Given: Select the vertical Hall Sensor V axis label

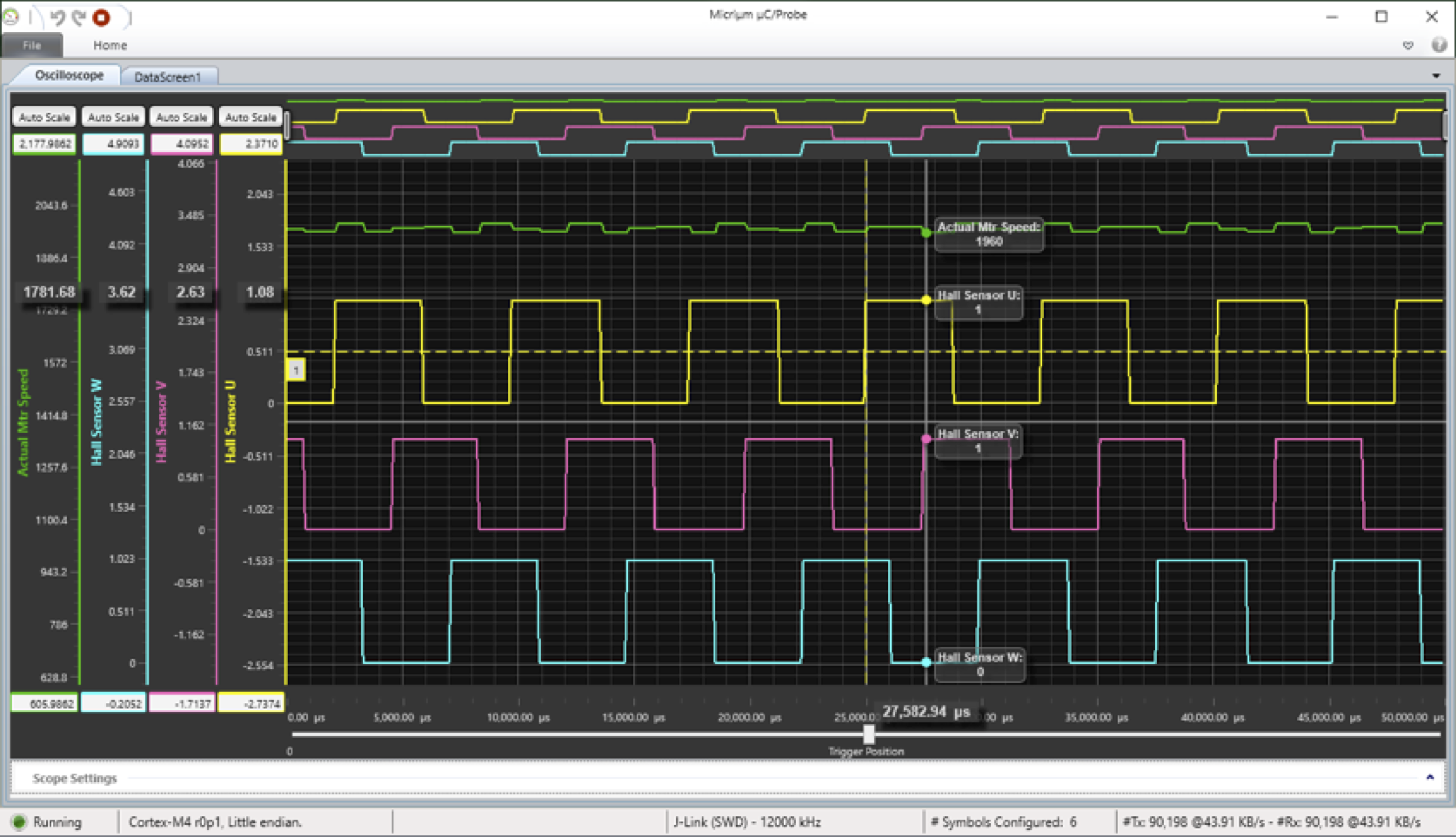Looking at the screenshot, I should pyautogui.click(x=161, y=421).
